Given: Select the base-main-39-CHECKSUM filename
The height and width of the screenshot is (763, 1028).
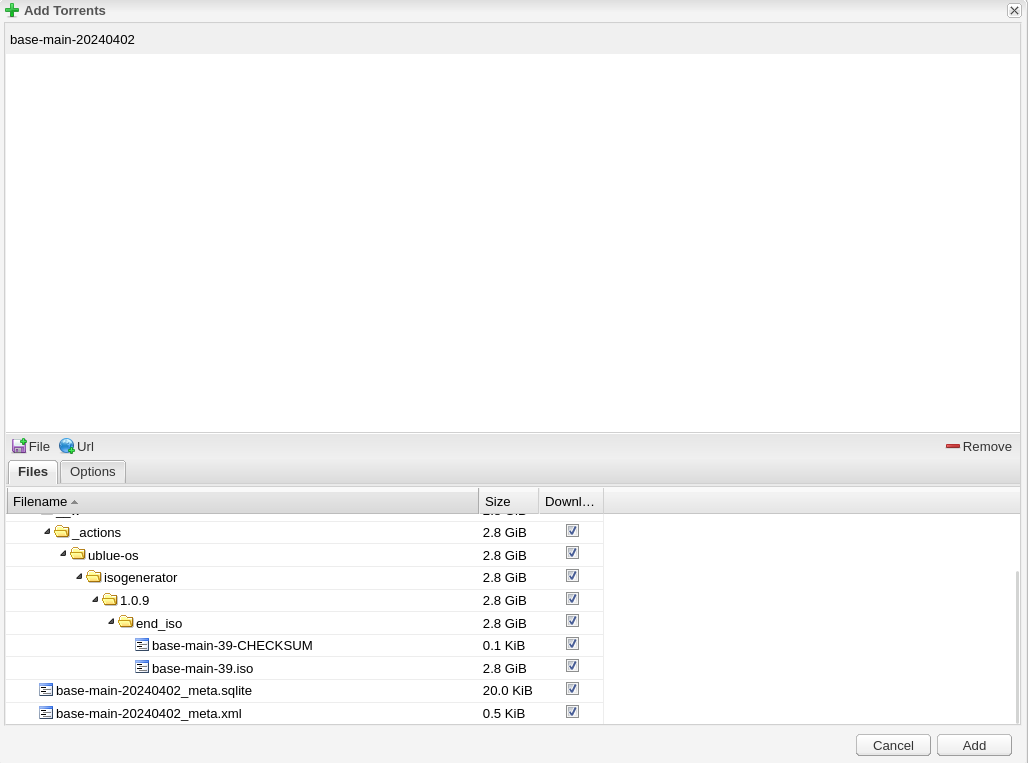Looking at the screenshot, I should 232,646.
